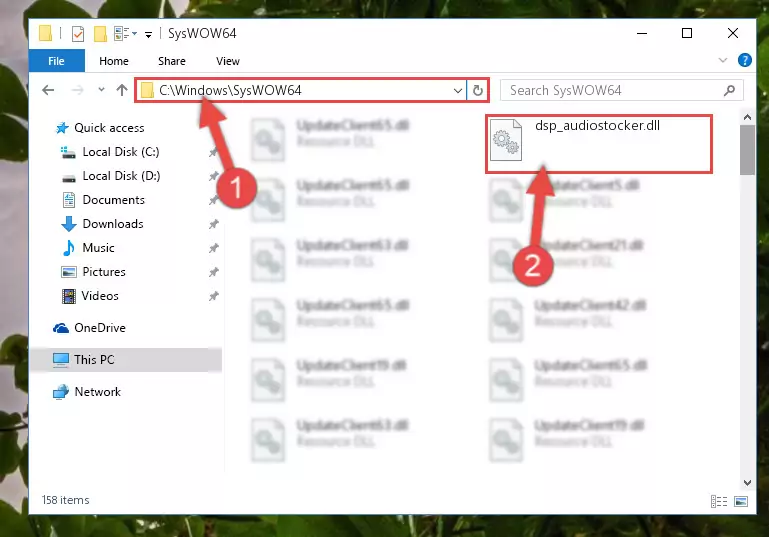Click the Properties icon in the title bar
Screen dimensions: 769x537
click(77, 34)
